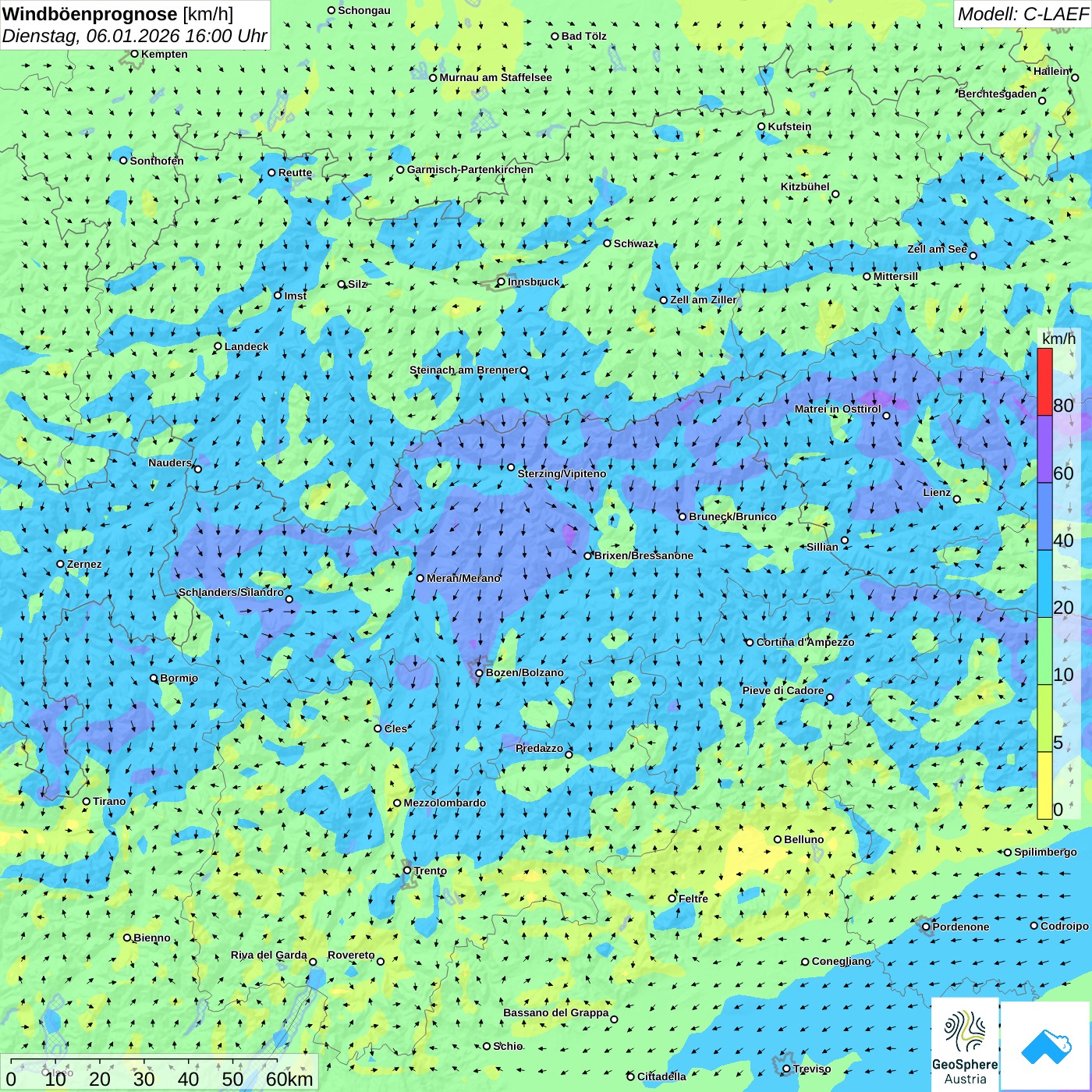Click the red segment of the km/h legend

[1044, 381]
